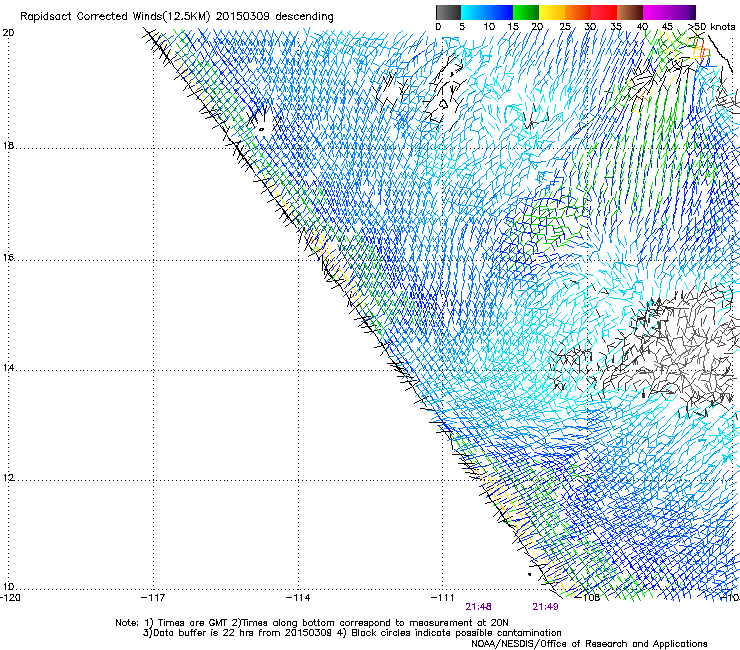The width and height of the screenshot is (740, 650).
Task: Click the note line about GMT times
Action: pos(312,623)
